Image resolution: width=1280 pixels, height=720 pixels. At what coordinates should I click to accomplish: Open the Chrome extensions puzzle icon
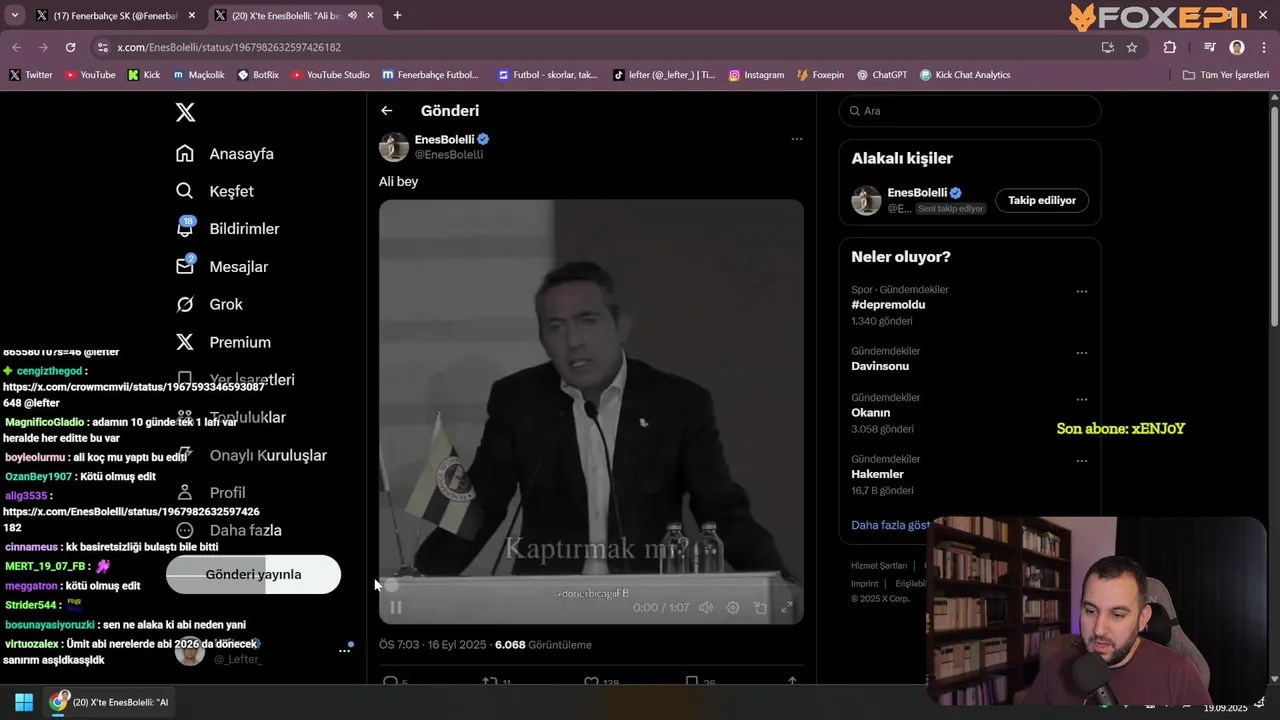(x=1170, y=47)
